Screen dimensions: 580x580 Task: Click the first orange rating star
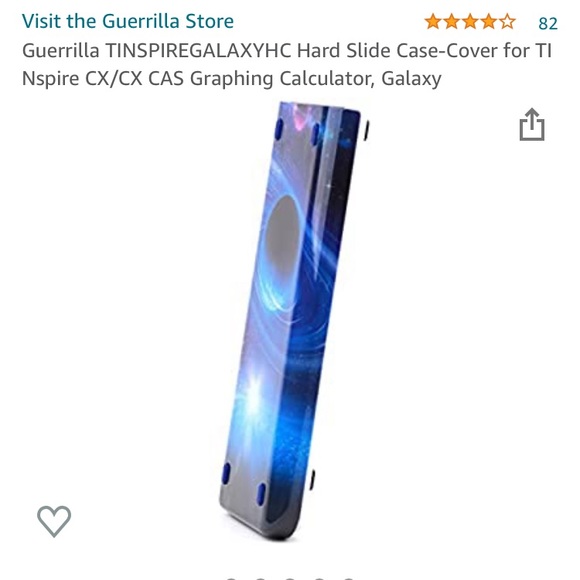click(x=433, y=22)
